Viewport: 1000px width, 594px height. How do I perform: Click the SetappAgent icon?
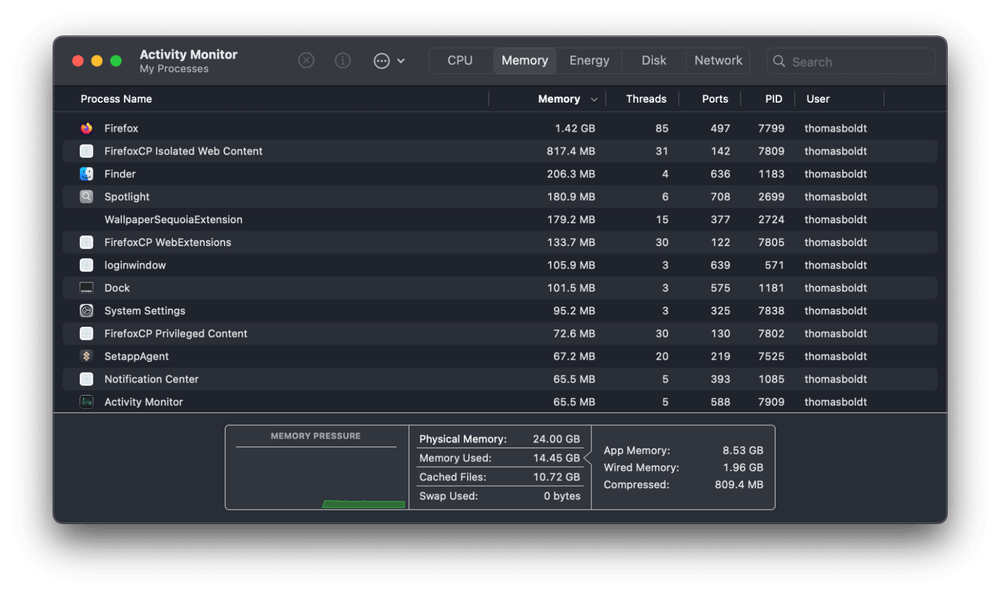click(86, 356)
